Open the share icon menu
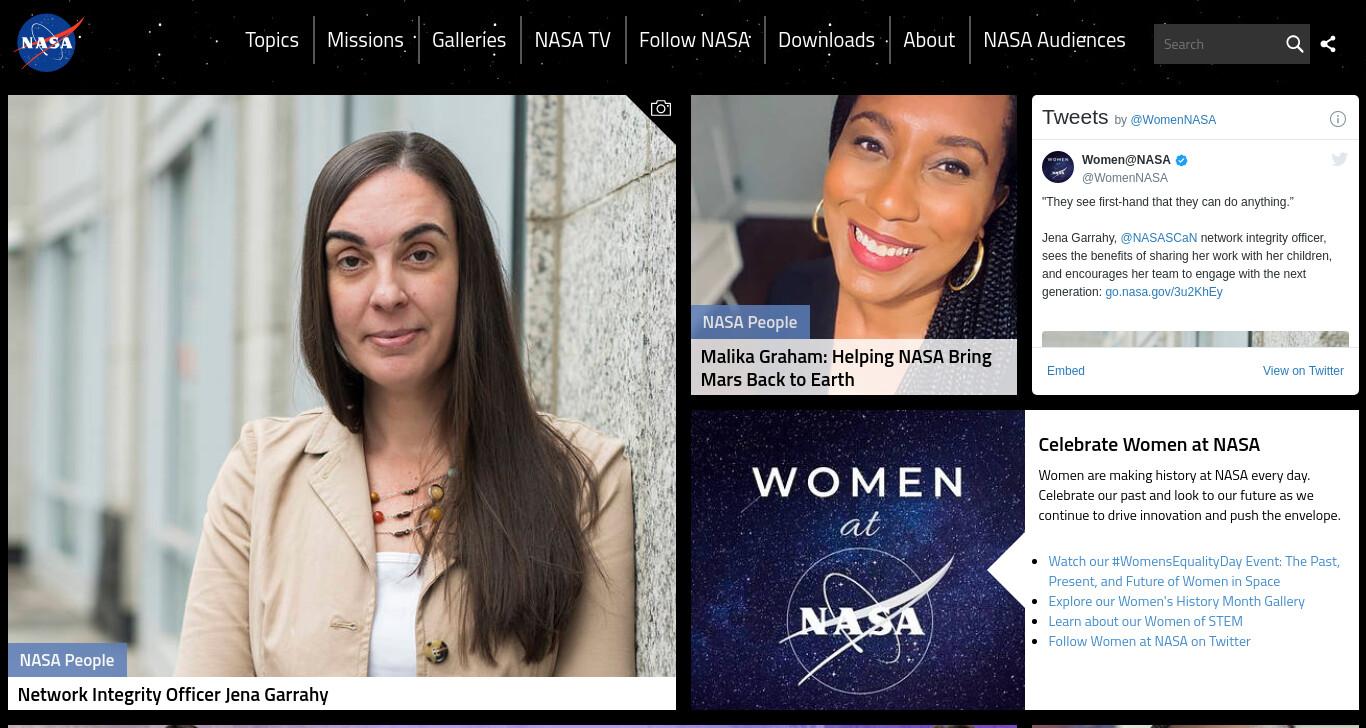 (1328, 44)
